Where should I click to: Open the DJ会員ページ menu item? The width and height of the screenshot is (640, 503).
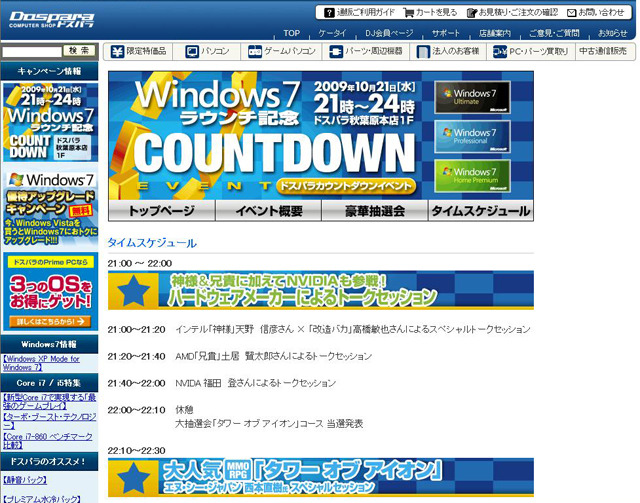(x=389, y=33)
